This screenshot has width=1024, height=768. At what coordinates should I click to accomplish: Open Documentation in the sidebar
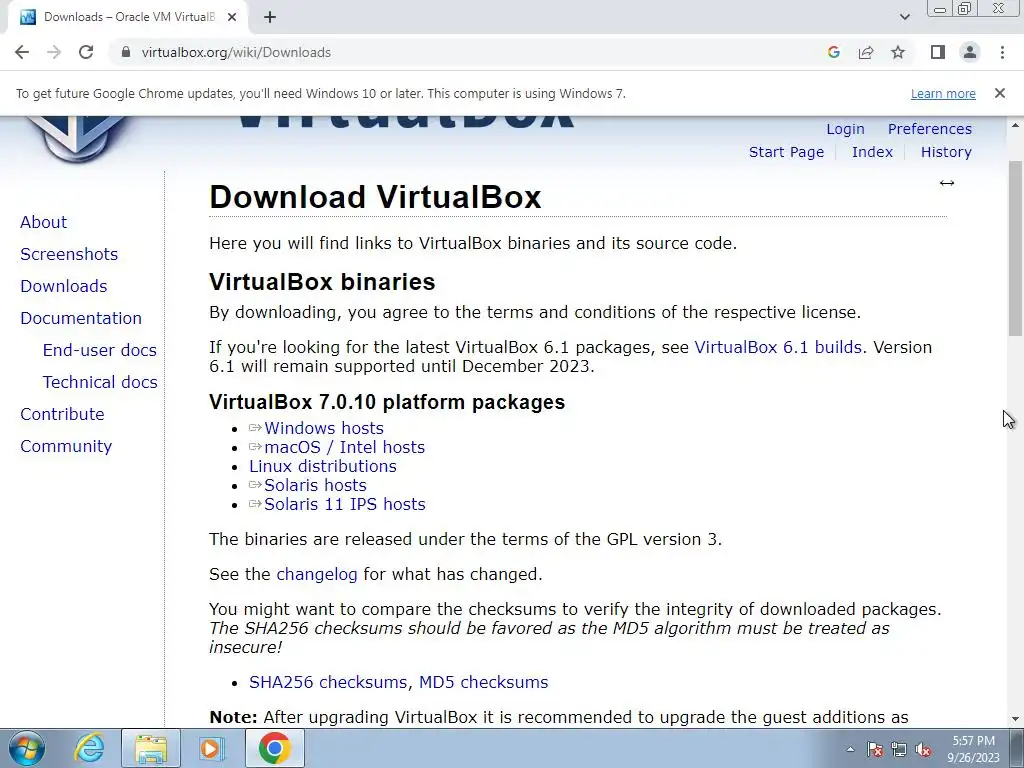click(80, 318)
